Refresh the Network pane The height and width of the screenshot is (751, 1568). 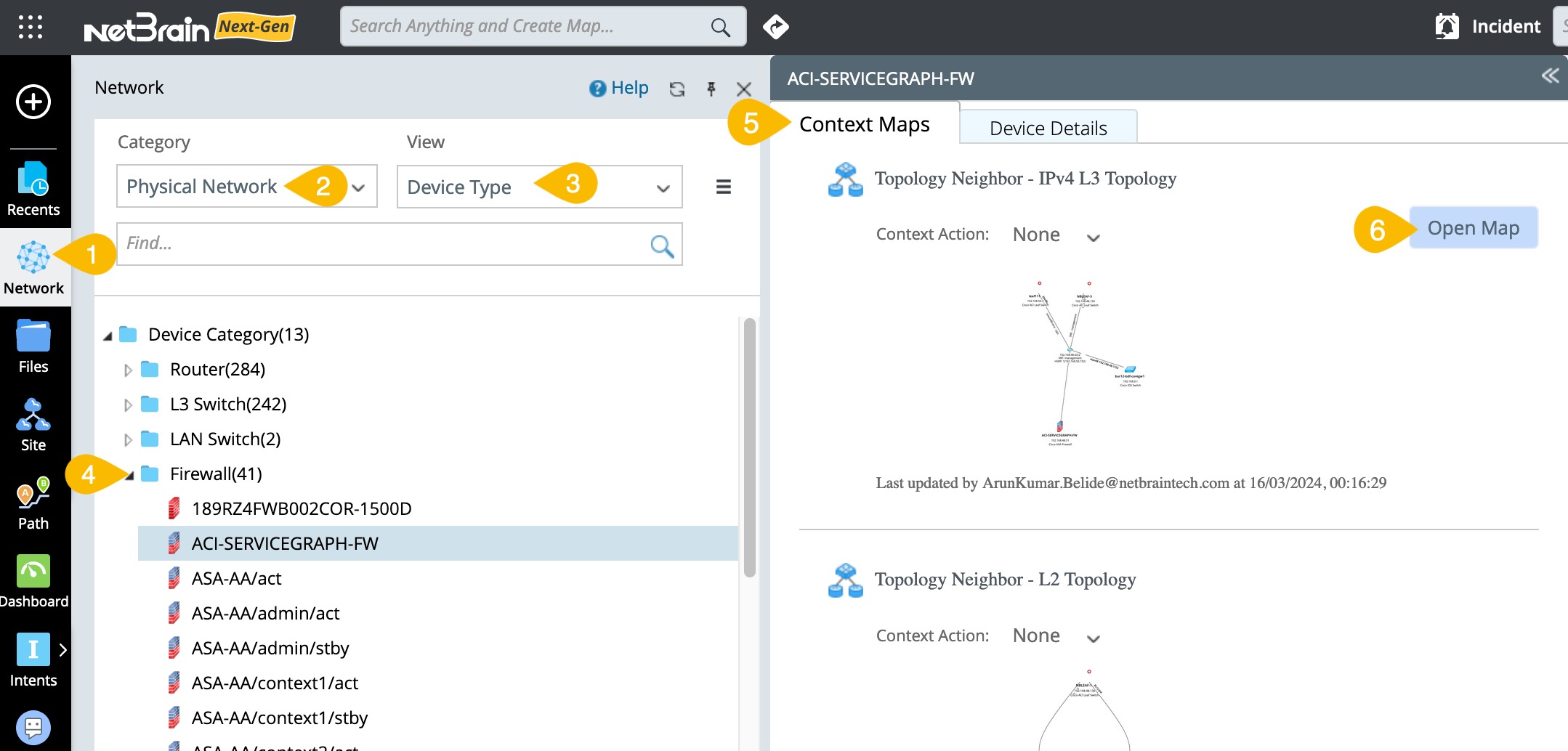[677, 89]
